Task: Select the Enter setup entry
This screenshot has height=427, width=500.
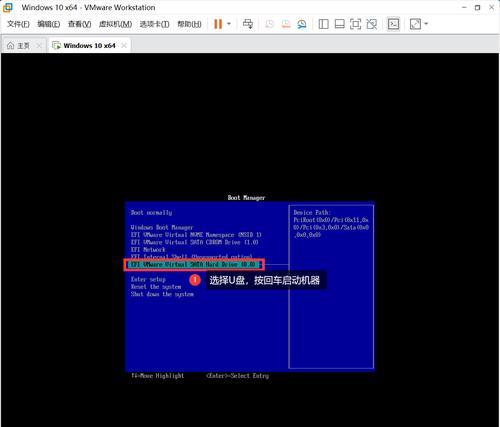Action: (148, 279)
